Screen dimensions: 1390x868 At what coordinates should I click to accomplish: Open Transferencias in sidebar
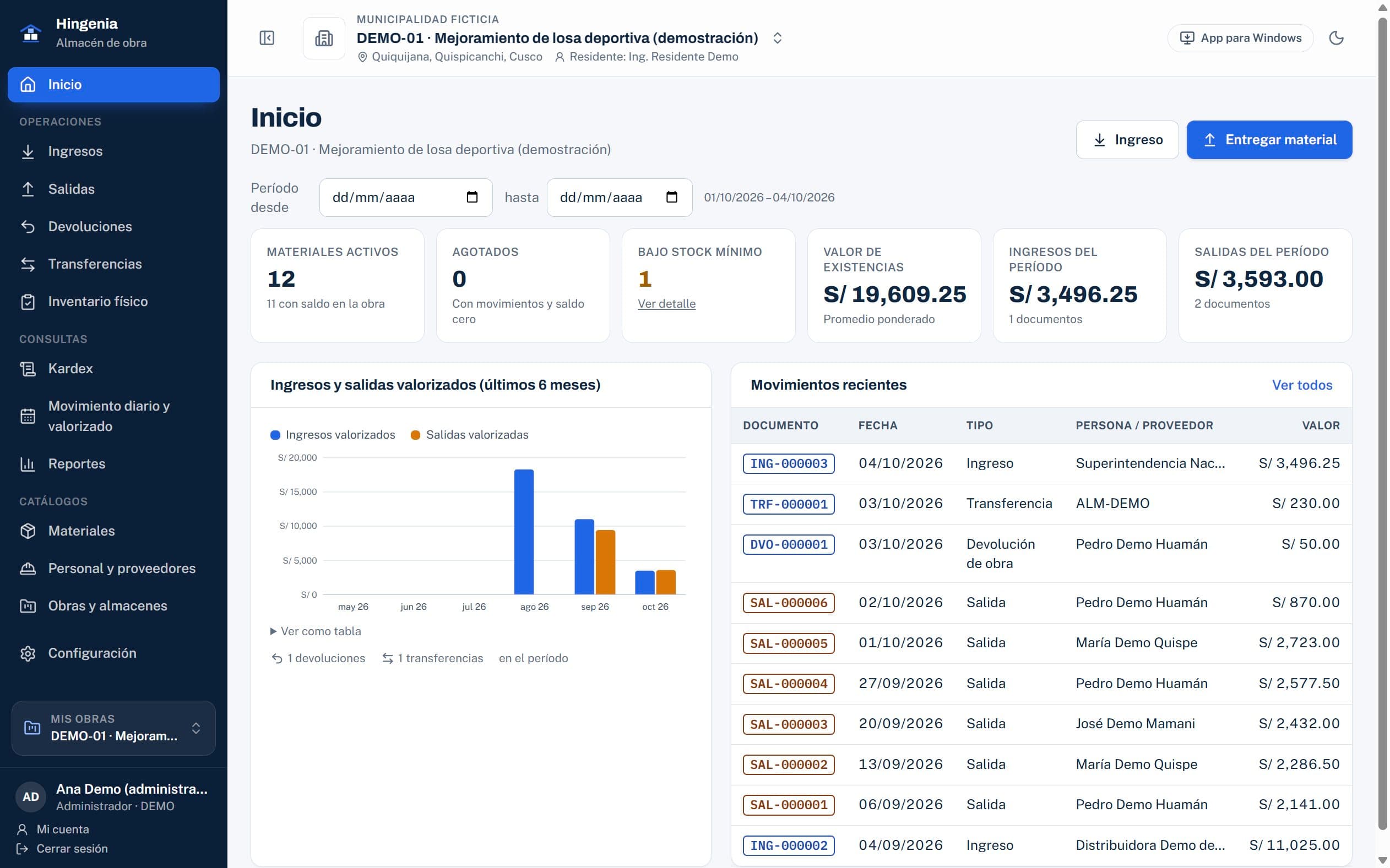pyautogui.click(x=113, y=264)
